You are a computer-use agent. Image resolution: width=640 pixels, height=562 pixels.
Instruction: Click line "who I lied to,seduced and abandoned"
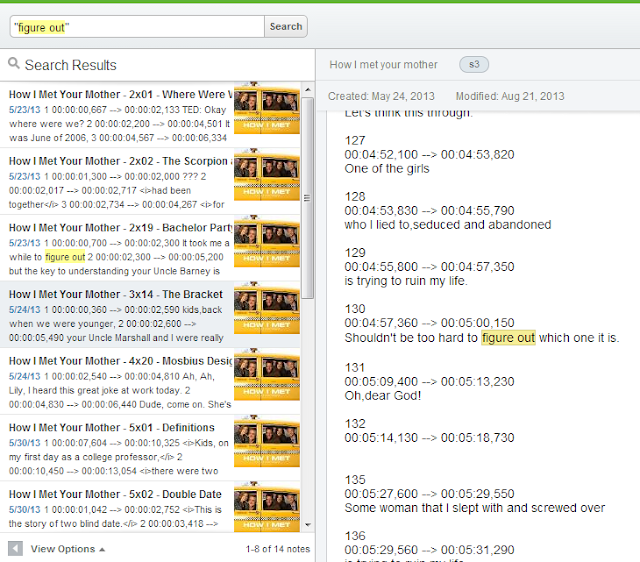(448, 224)
